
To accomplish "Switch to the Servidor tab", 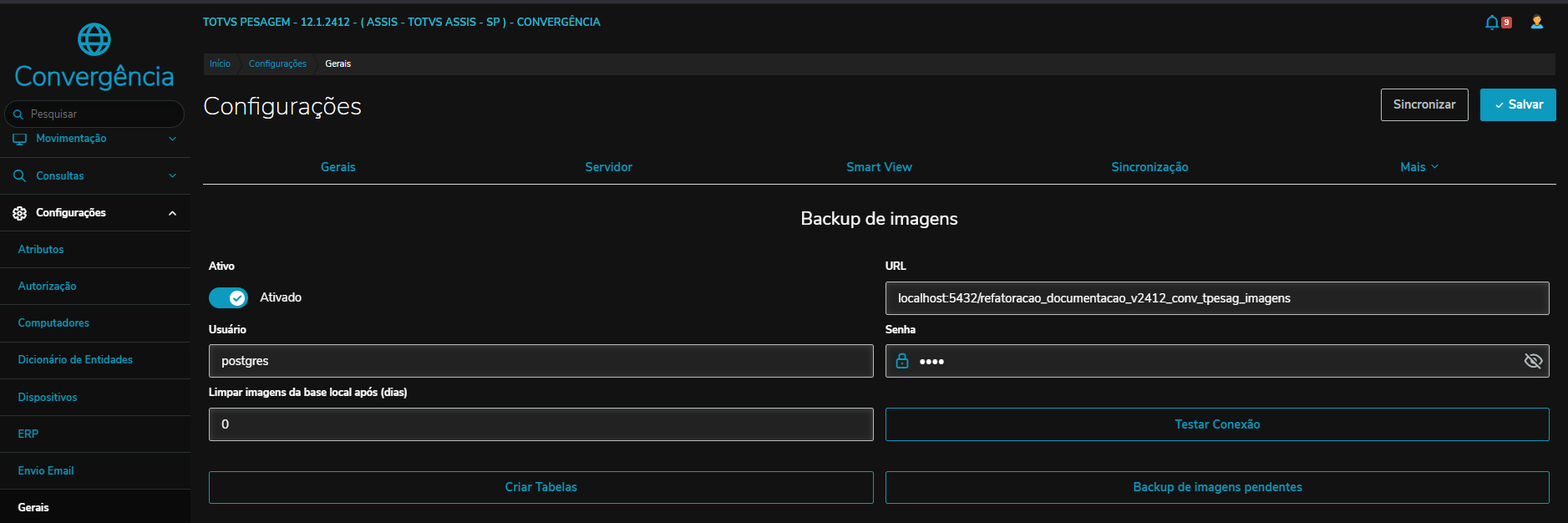I will coord(608,167).
